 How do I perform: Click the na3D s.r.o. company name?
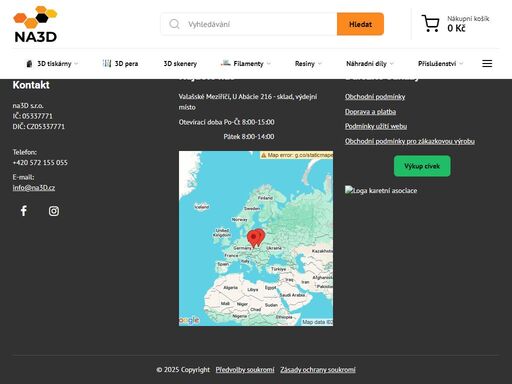tap(28, 106)
